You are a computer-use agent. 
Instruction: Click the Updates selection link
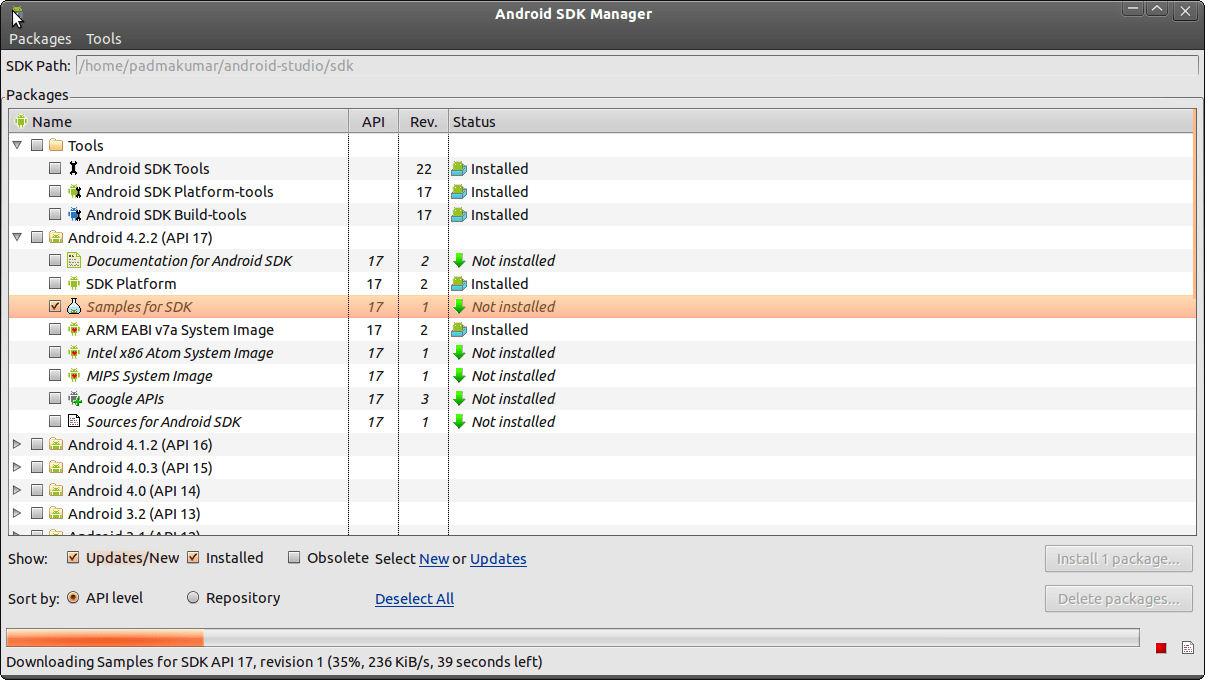pyautogui.click(x=498, y=559)
